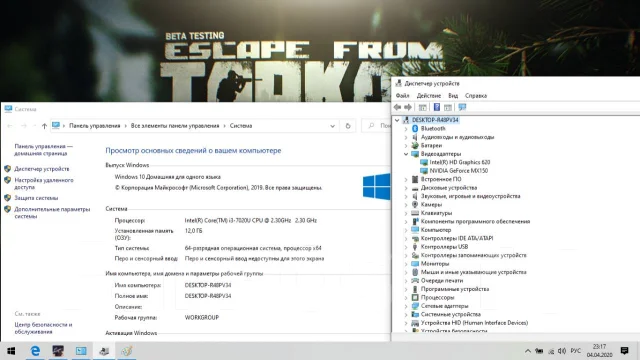Expand the Камеры category

pyautogui.click(x=406, y=204)
